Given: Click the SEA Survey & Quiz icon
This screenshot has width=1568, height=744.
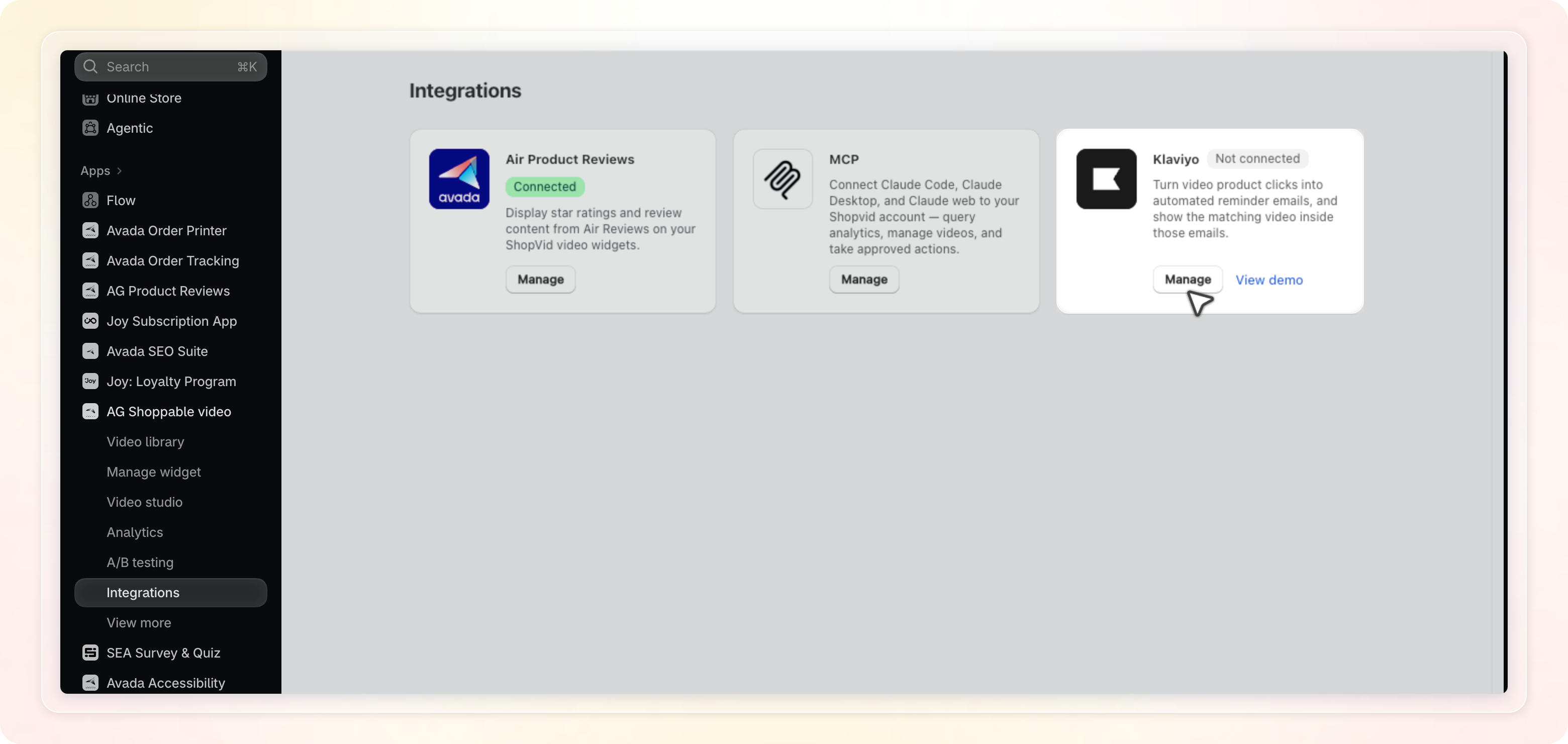Looking at the screenshot, I should point(90,653).
